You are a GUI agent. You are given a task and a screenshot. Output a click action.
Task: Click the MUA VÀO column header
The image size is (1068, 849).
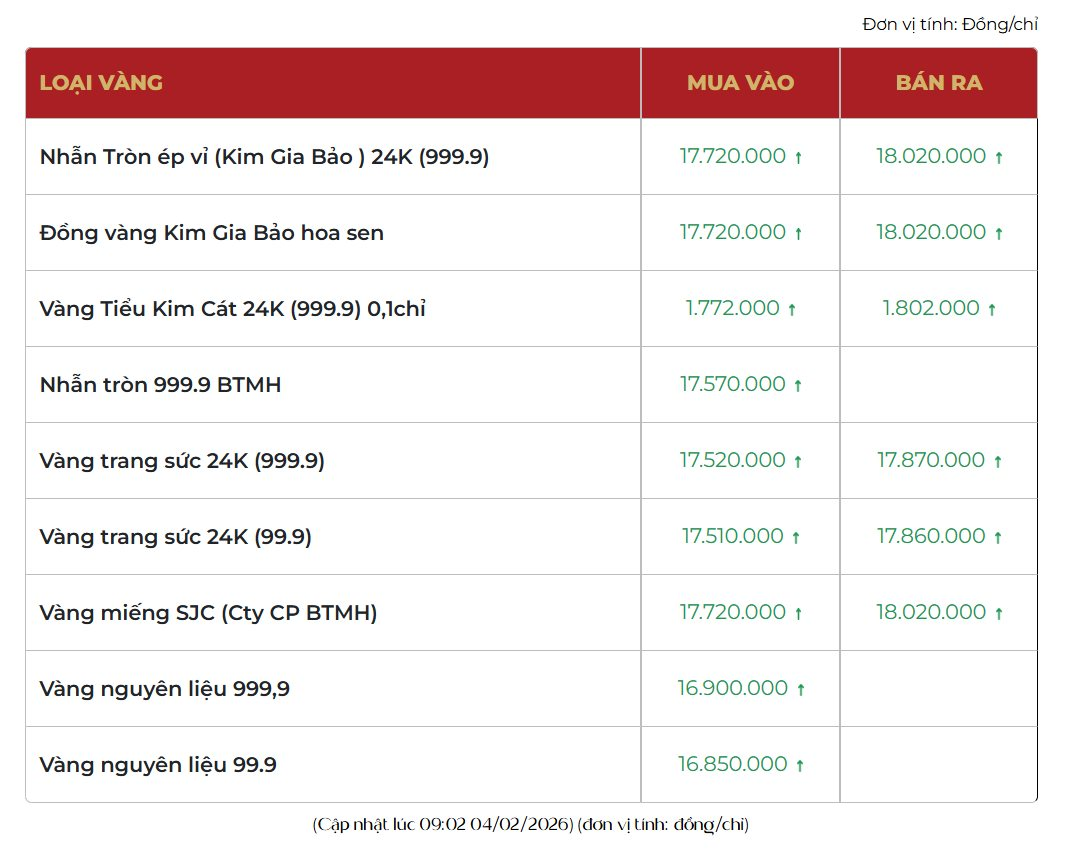740,83
